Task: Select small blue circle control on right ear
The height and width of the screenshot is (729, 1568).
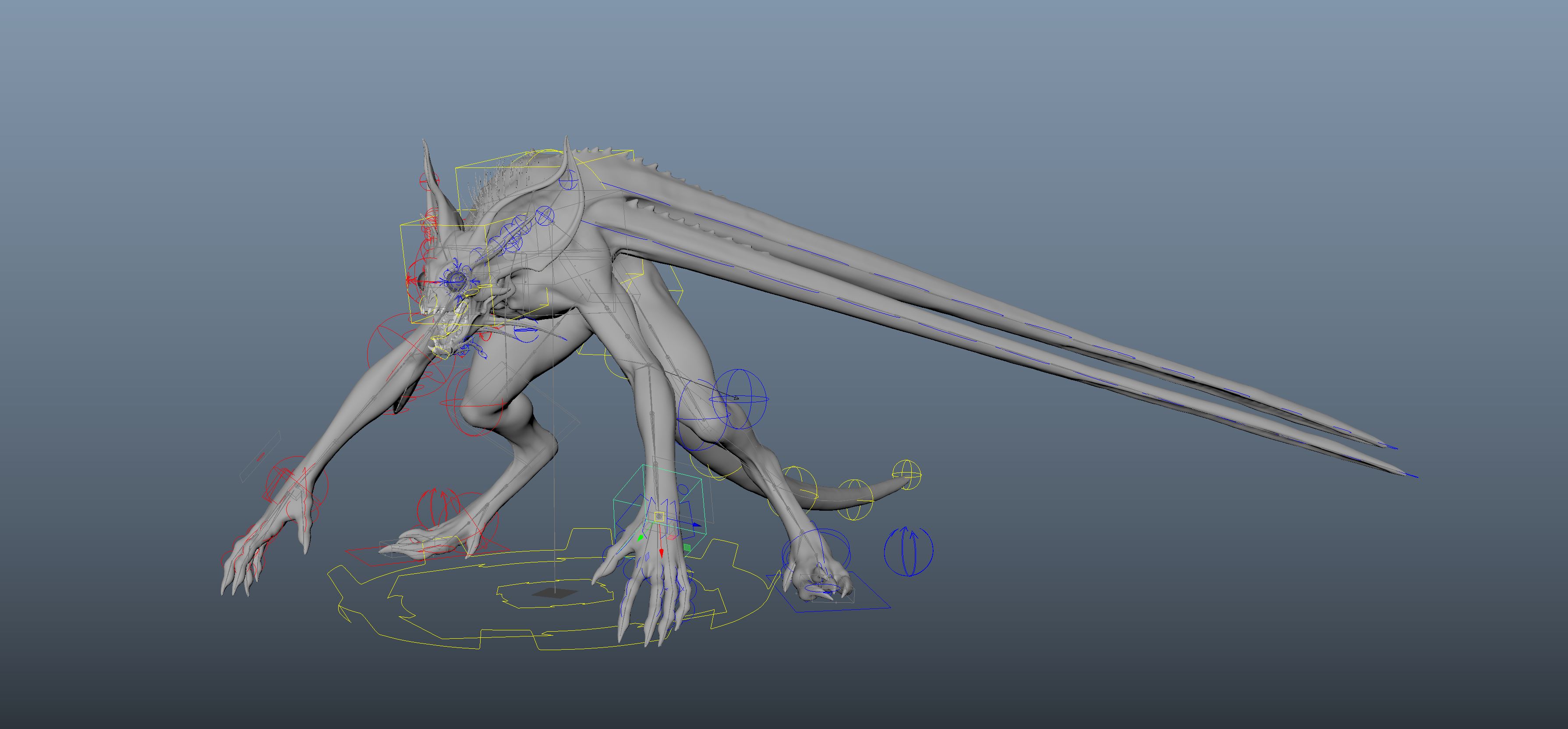Action: [x=568, y=180]
